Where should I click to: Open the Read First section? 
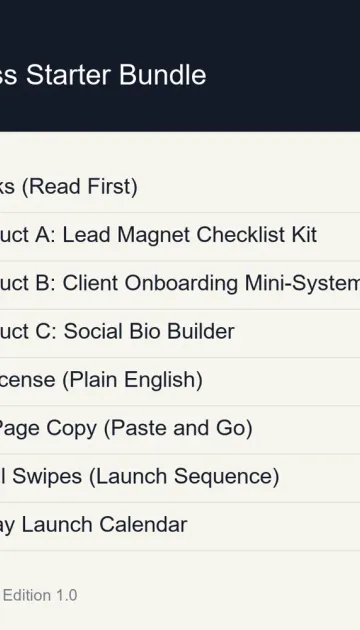(180, 187)
